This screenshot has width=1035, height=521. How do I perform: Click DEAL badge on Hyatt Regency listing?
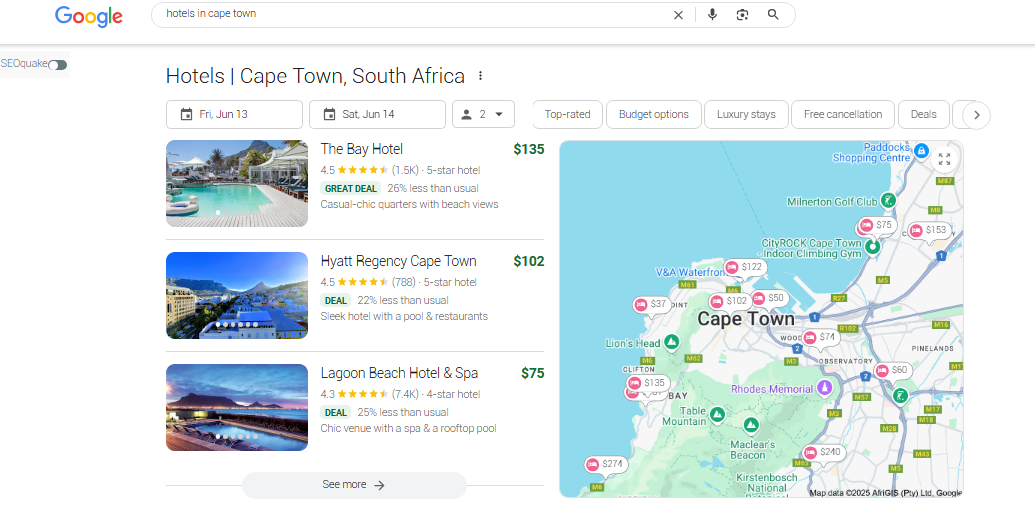336,300
